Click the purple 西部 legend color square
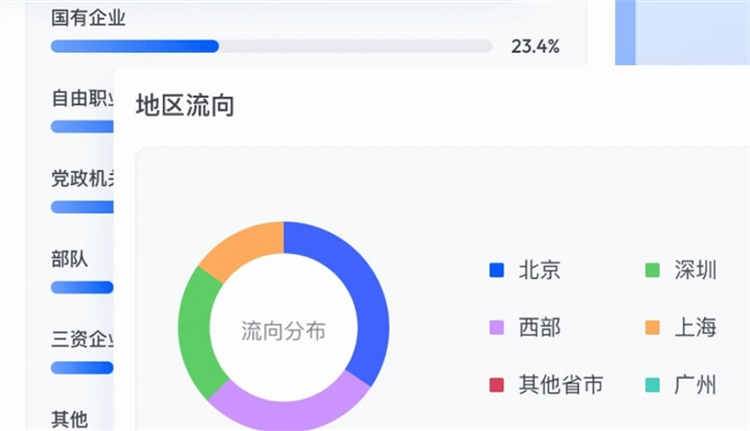The image size is (750, 431). point(496,327)
